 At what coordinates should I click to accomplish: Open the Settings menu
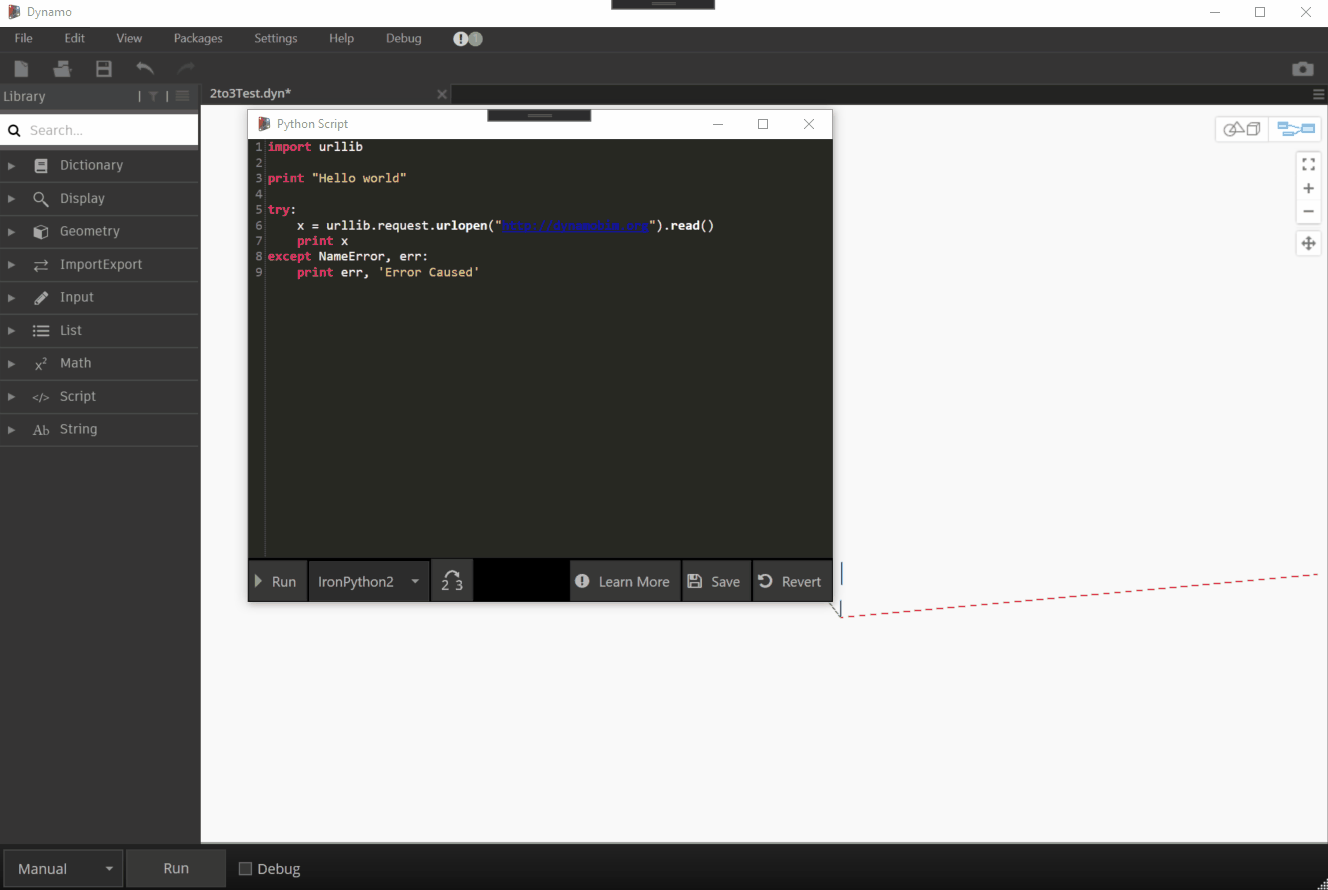coord(276,38)
